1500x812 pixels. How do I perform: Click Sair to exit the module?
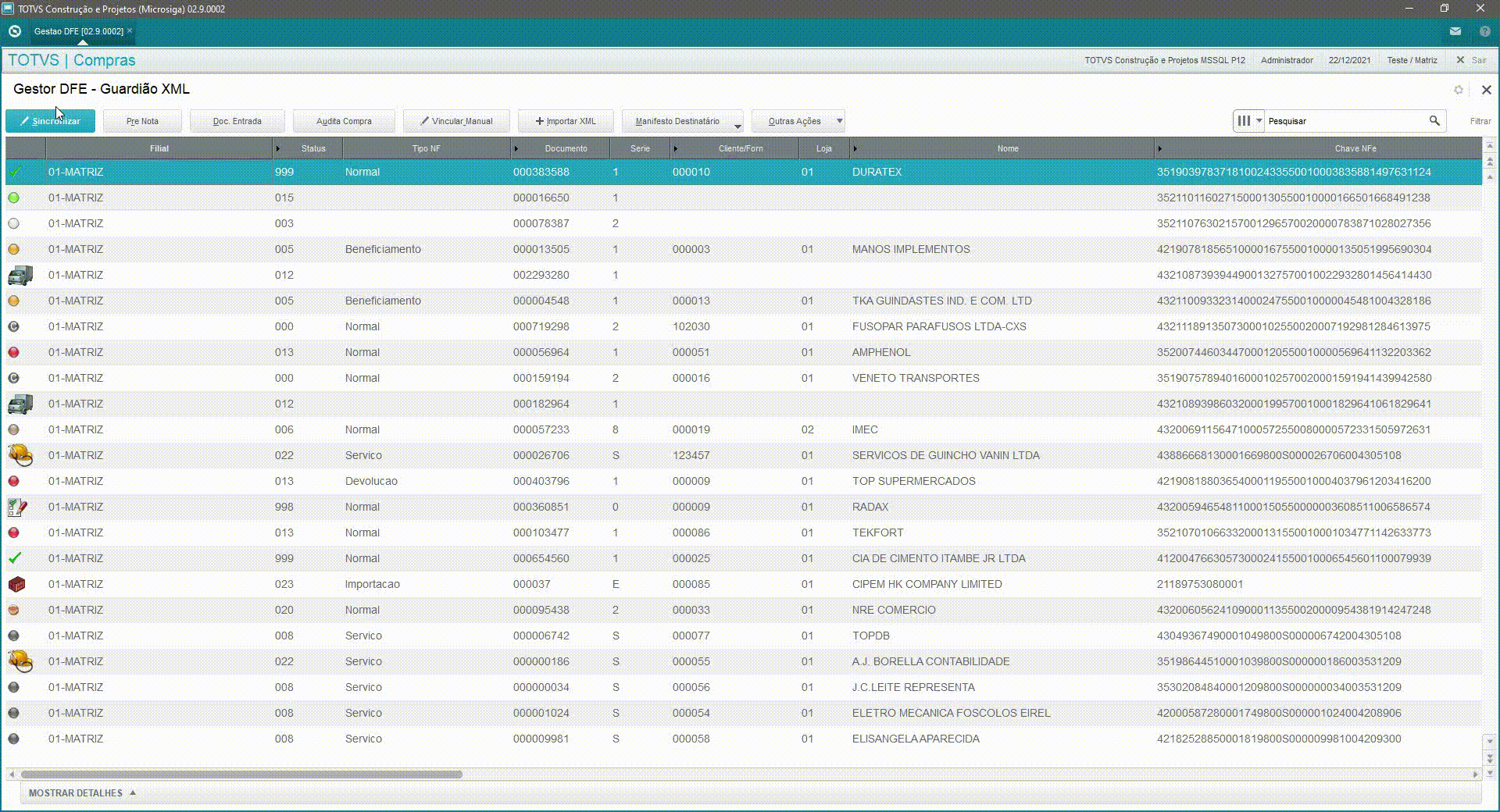click(x=1471, y=60)
